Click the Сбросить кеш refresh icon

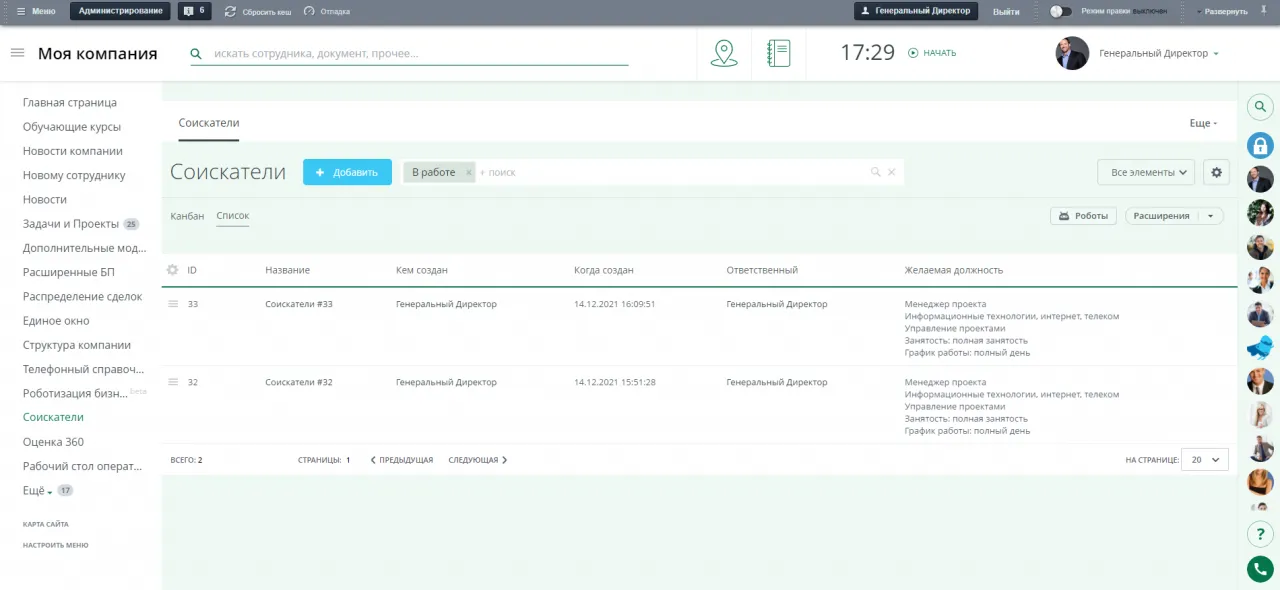231,11
